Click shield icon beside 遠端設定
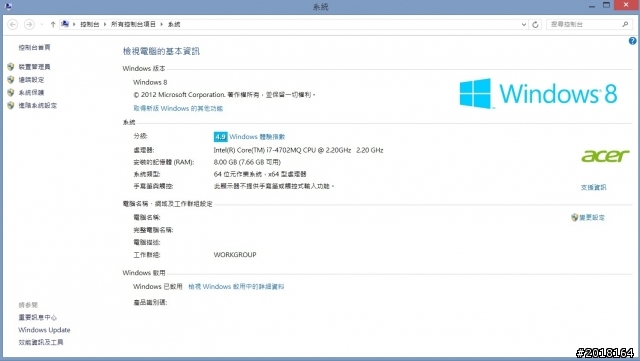This screenshot has height=361, width=640. tap(11, 80)
